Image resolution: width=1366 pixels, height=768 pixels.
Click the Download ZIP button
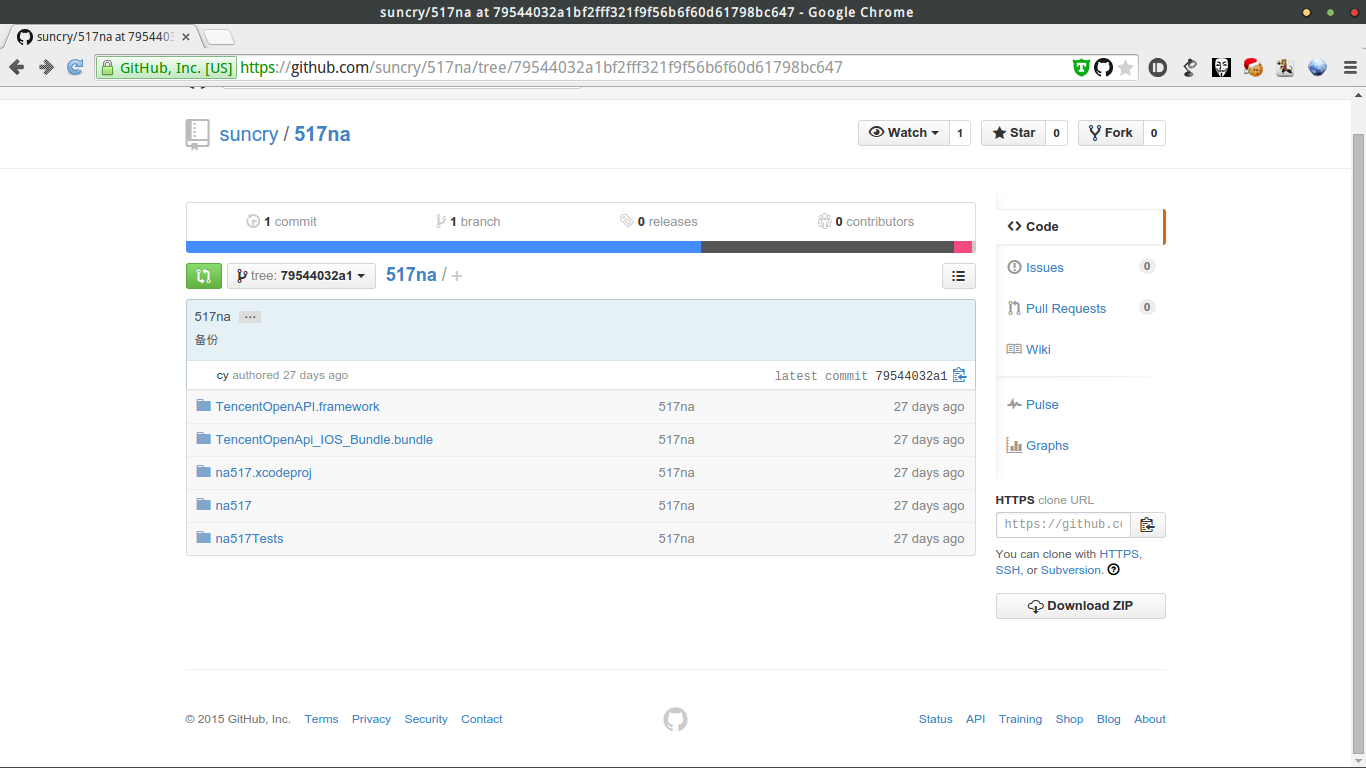(x=1081, y=606)
